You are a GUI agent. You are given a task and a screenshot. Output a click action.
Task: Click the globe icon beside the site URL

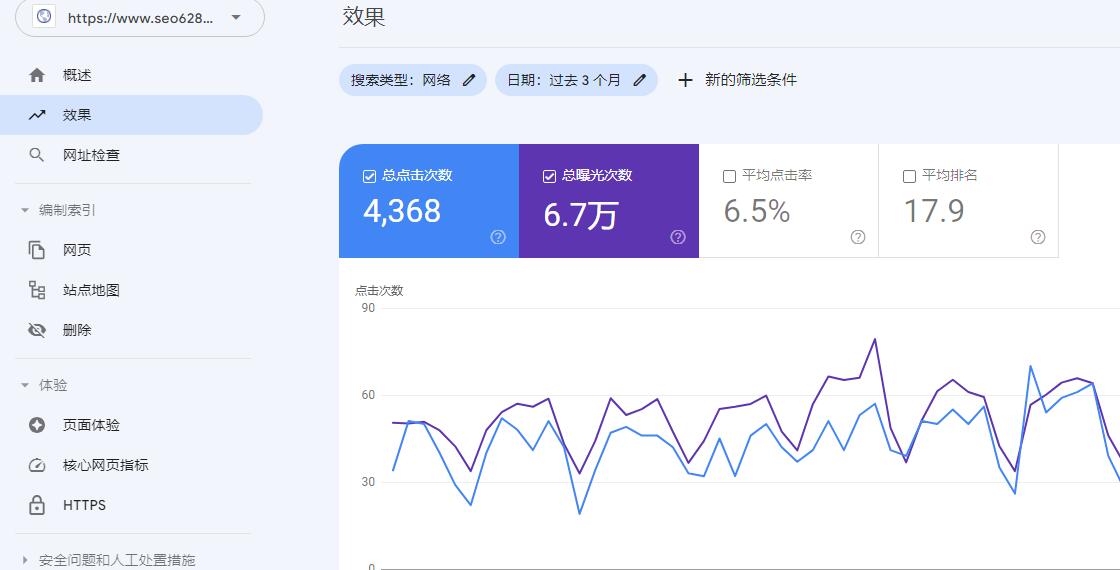click(x=44, y=17)
